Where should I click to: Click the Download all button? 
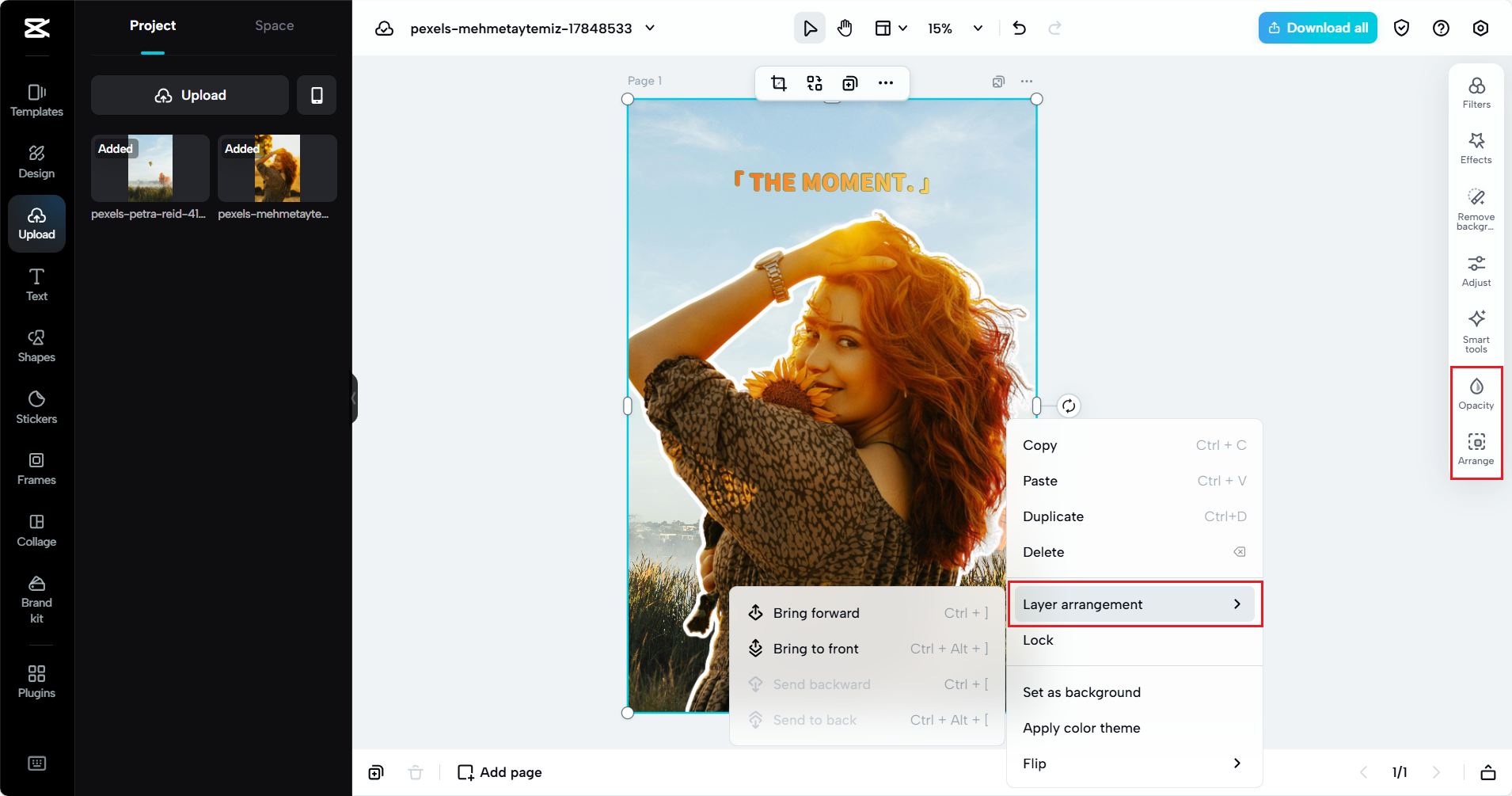coord(1318,29)
